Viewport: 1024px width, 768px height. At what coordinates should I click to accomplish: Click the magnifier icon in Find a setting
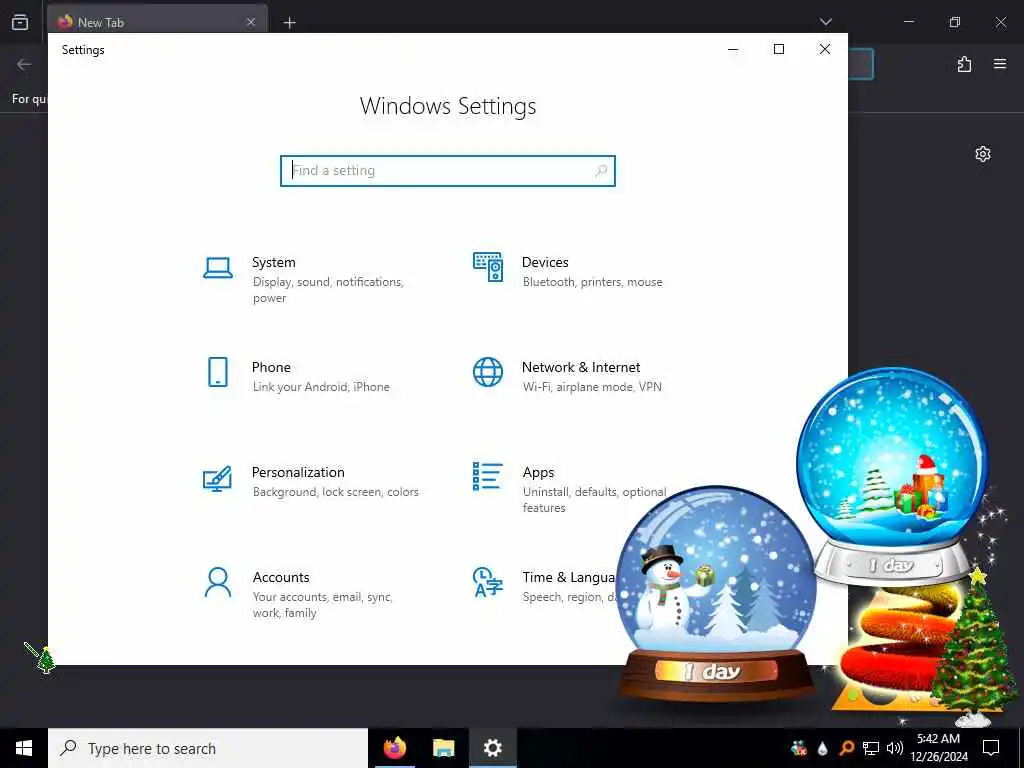click(601, 171)
